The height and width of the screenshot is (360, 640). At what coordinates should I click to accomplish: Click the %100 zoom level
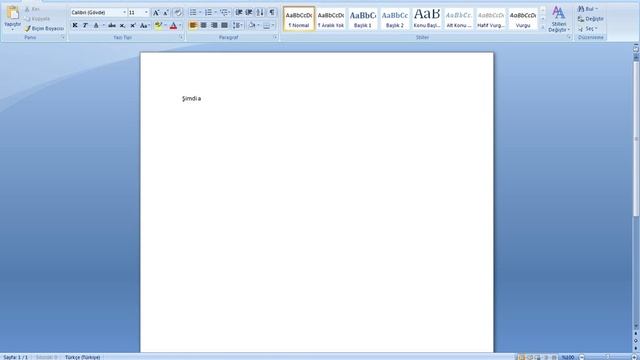tap(568, 357)
